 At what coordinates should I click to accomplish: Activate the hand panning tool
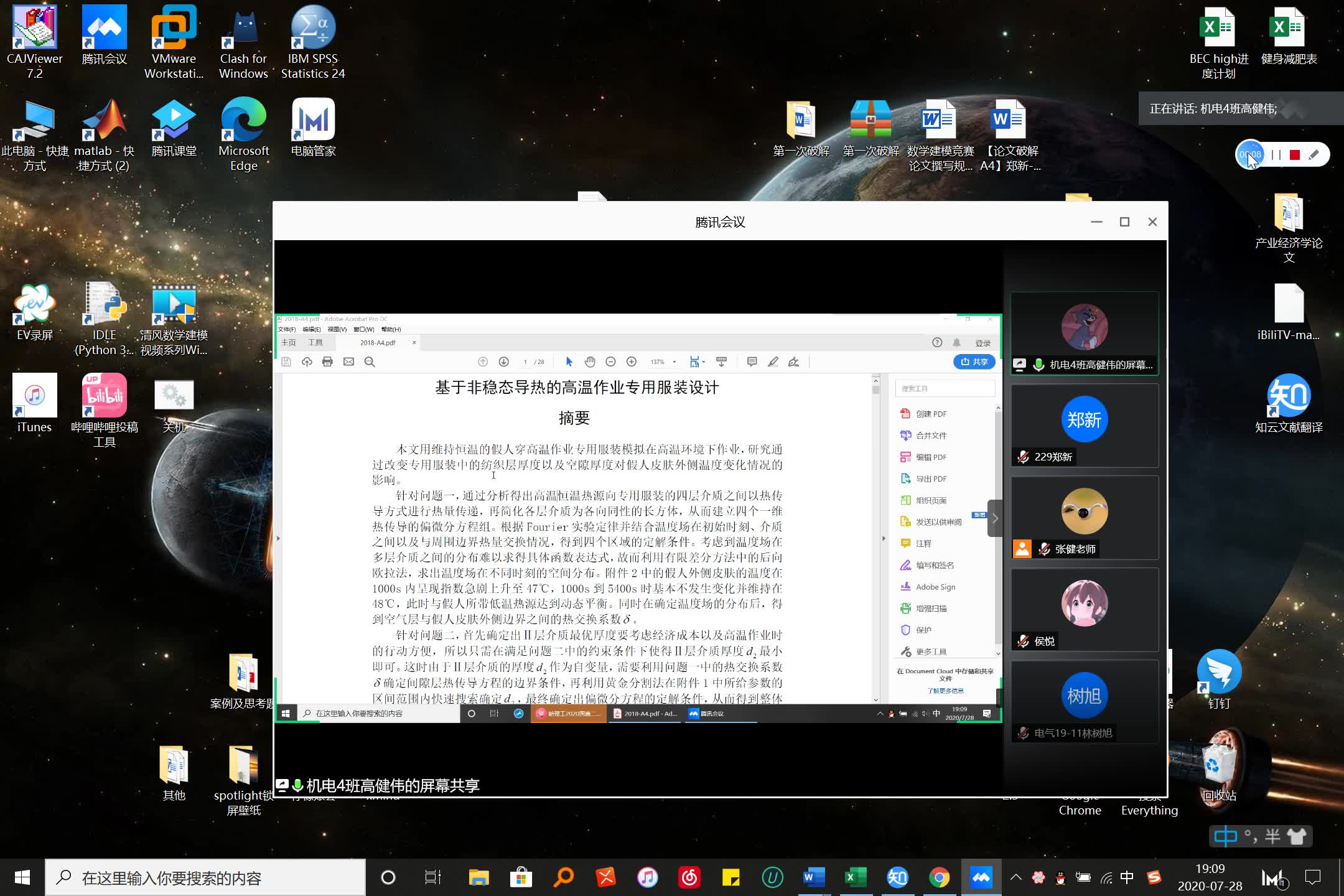point(590,362)
